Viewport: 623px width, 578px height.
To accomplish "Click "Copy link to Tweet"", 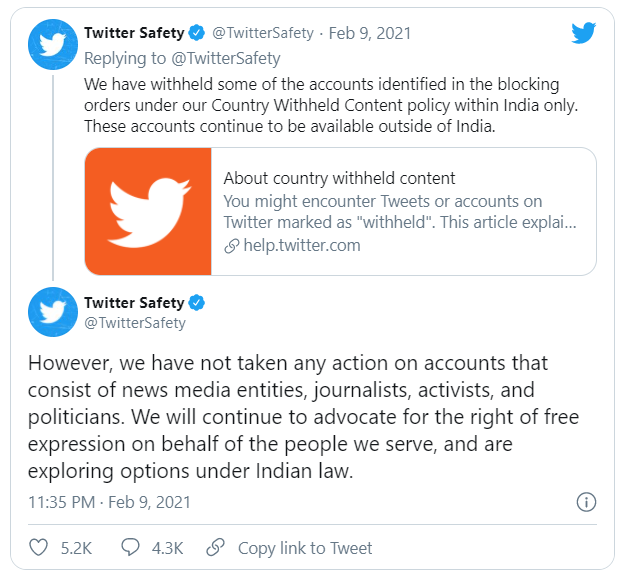I will click(305, 548).
